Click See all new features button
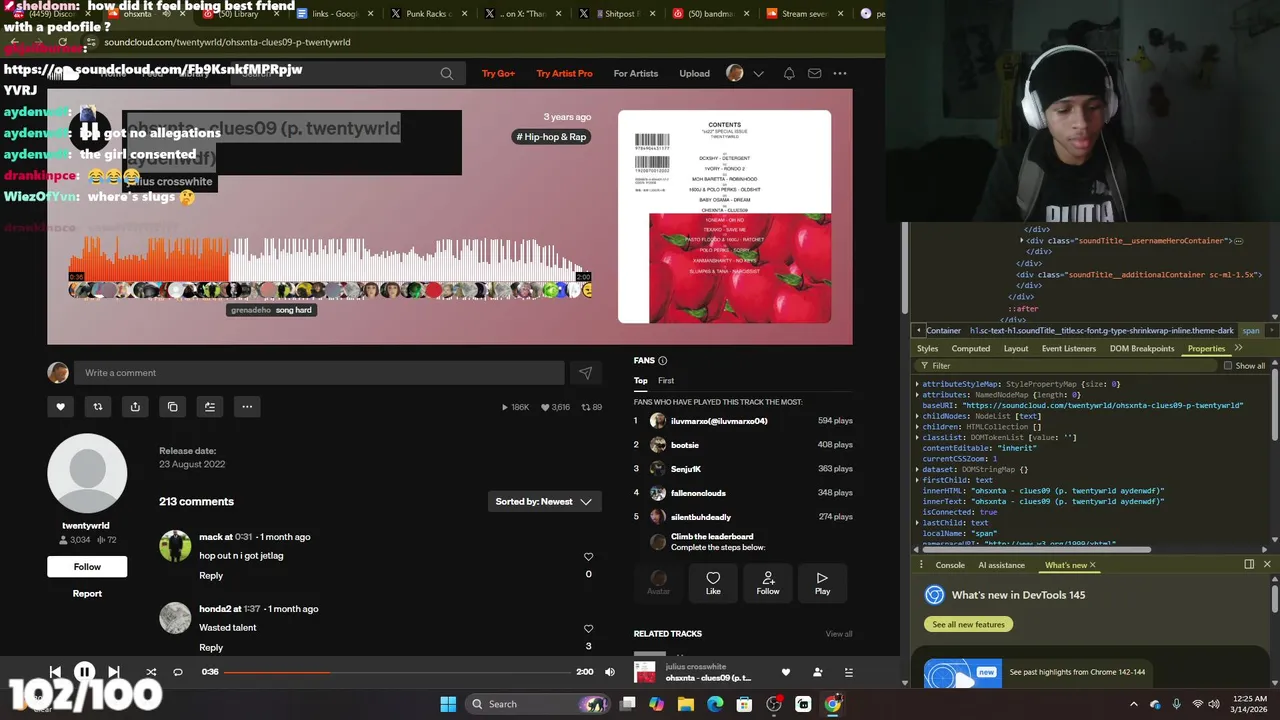Image resolution: width=1280 pixels, height=720 pixels. pos(968,624)
